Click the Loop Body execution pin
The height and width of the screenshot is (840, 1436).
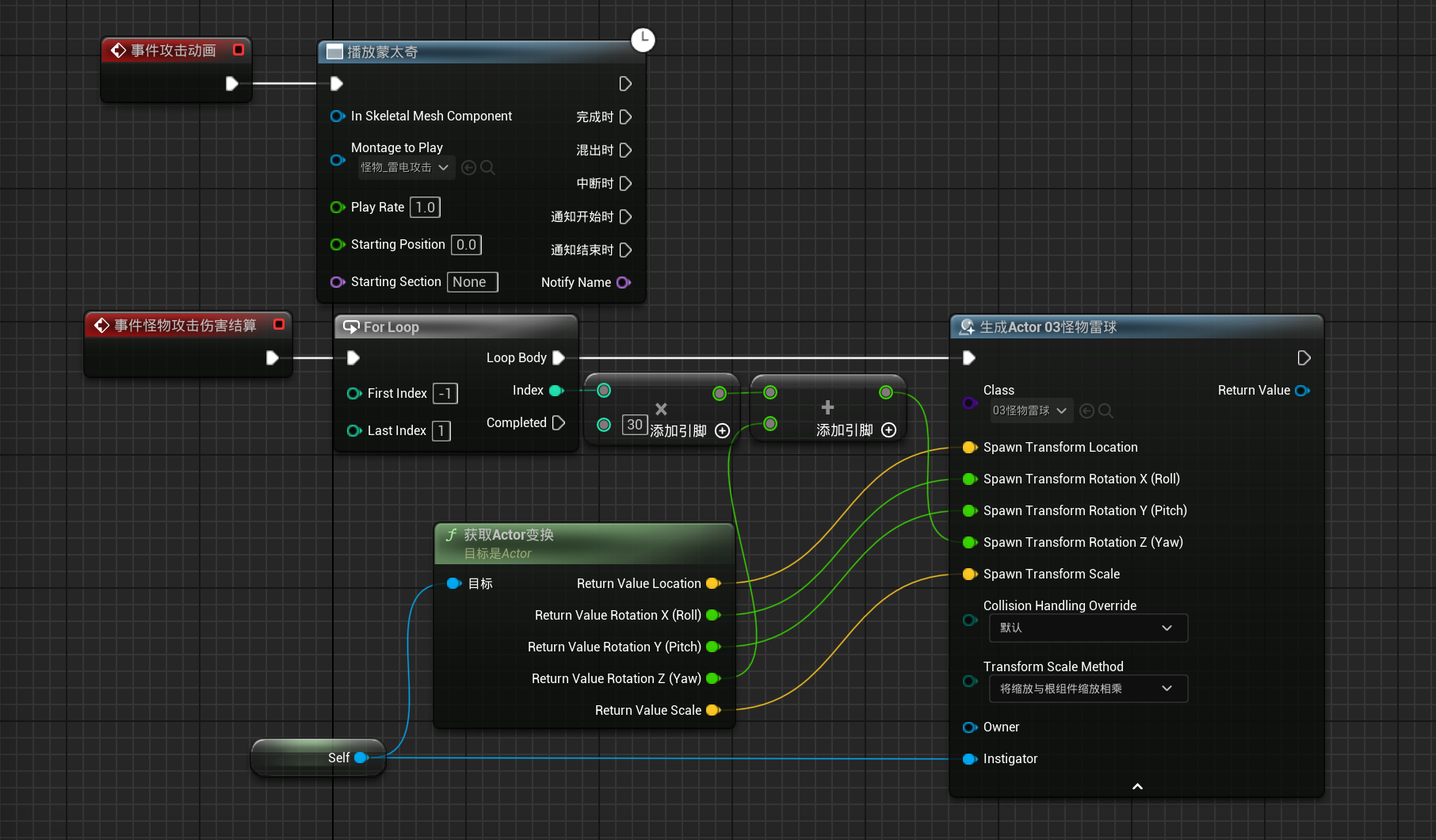(558, 357)
